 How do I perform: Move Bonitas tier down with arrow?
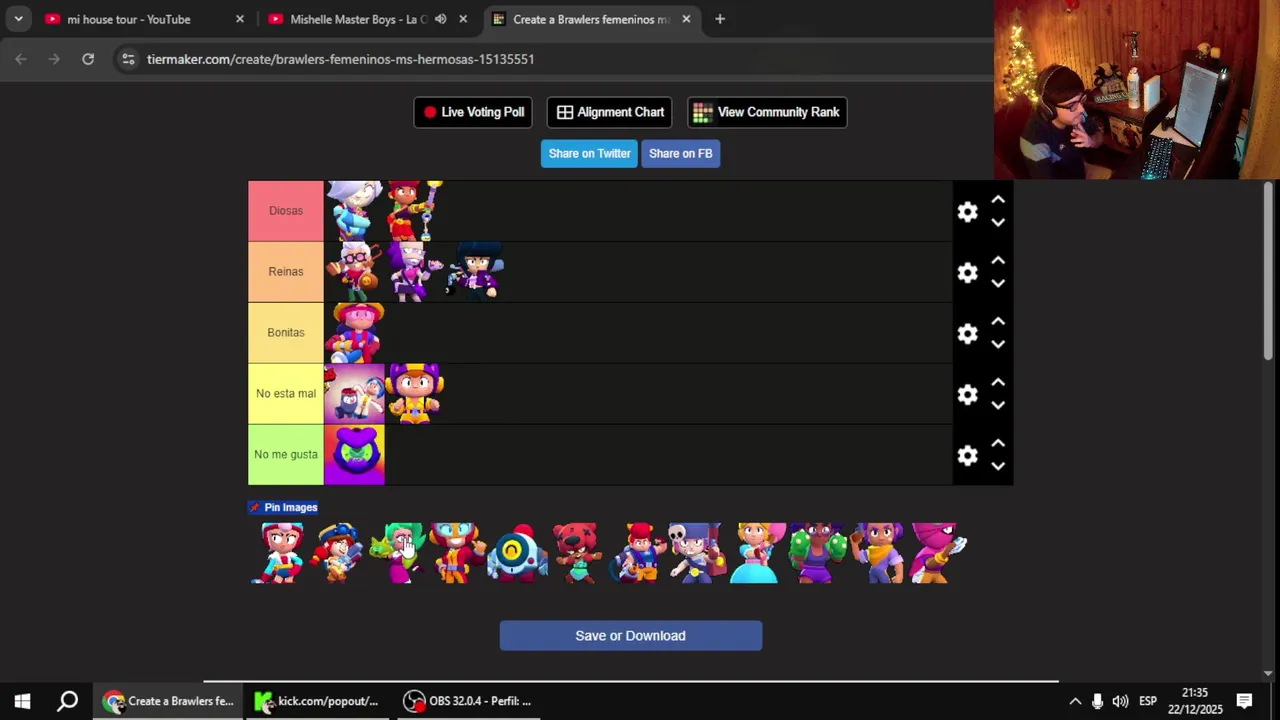[x=998, y=345]
